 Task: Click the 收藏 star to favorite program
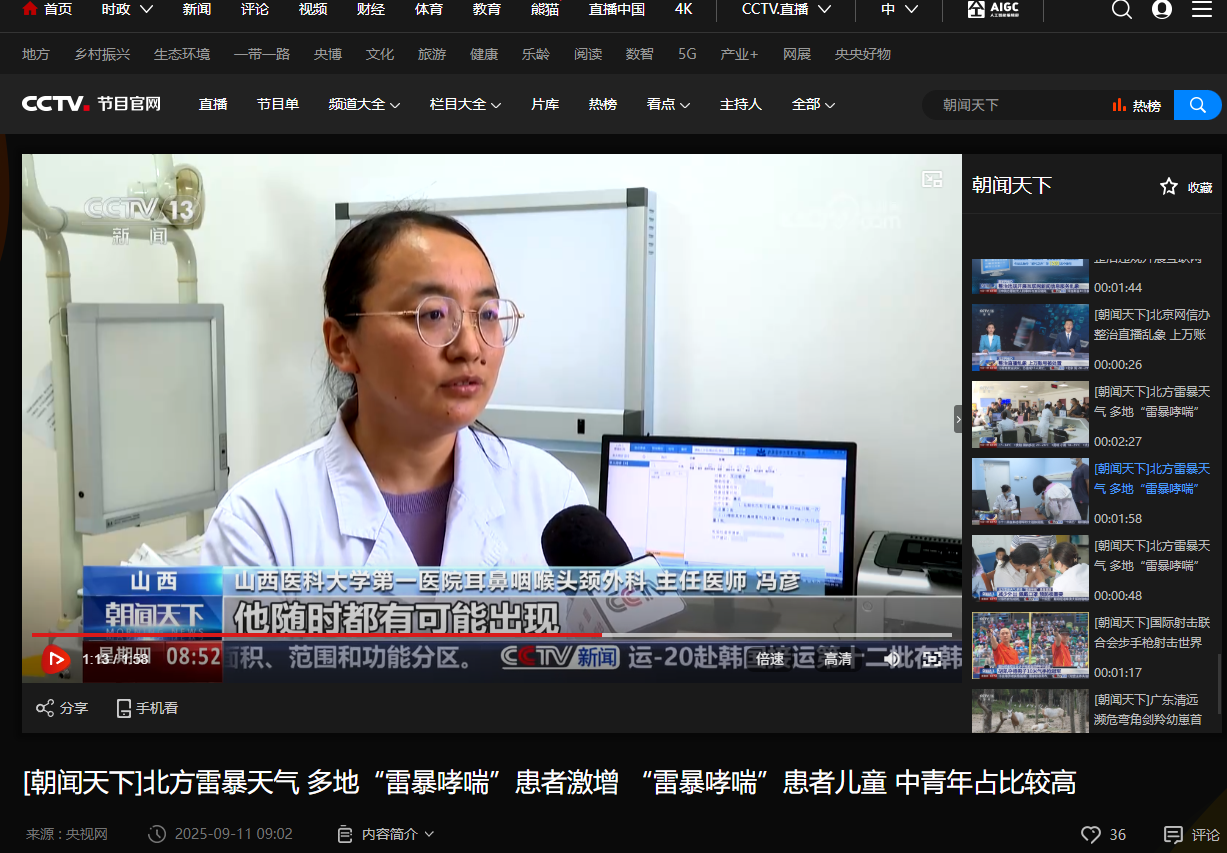(x=1169, y=186)
